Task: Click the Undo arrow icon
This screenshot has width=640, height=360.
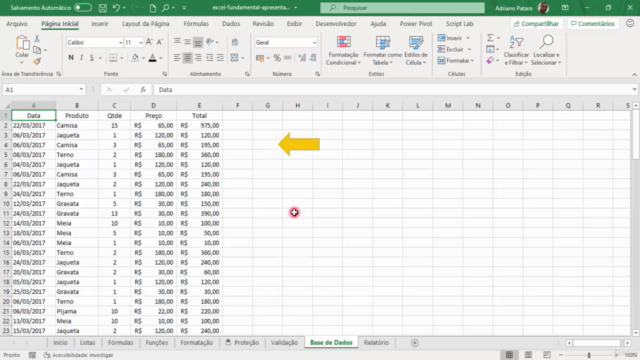Action: pos(116,8)
